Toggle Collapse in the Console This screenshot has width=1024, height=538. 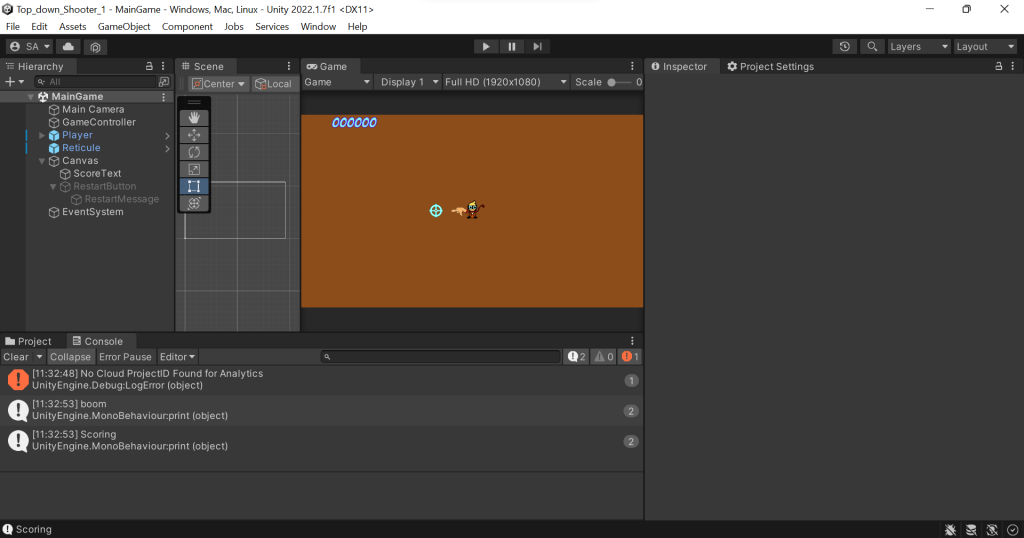click(70, 357)
